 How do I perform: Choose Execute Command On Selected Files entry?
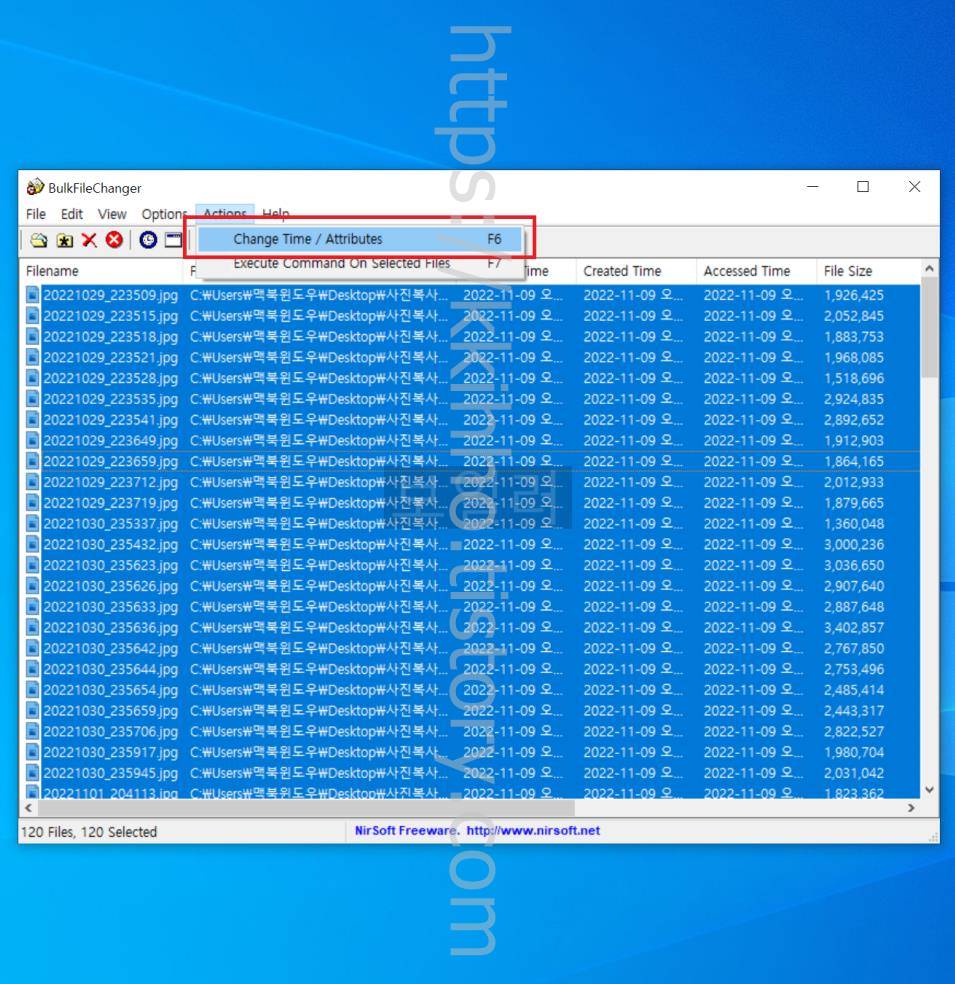click(x=360, y=263)
